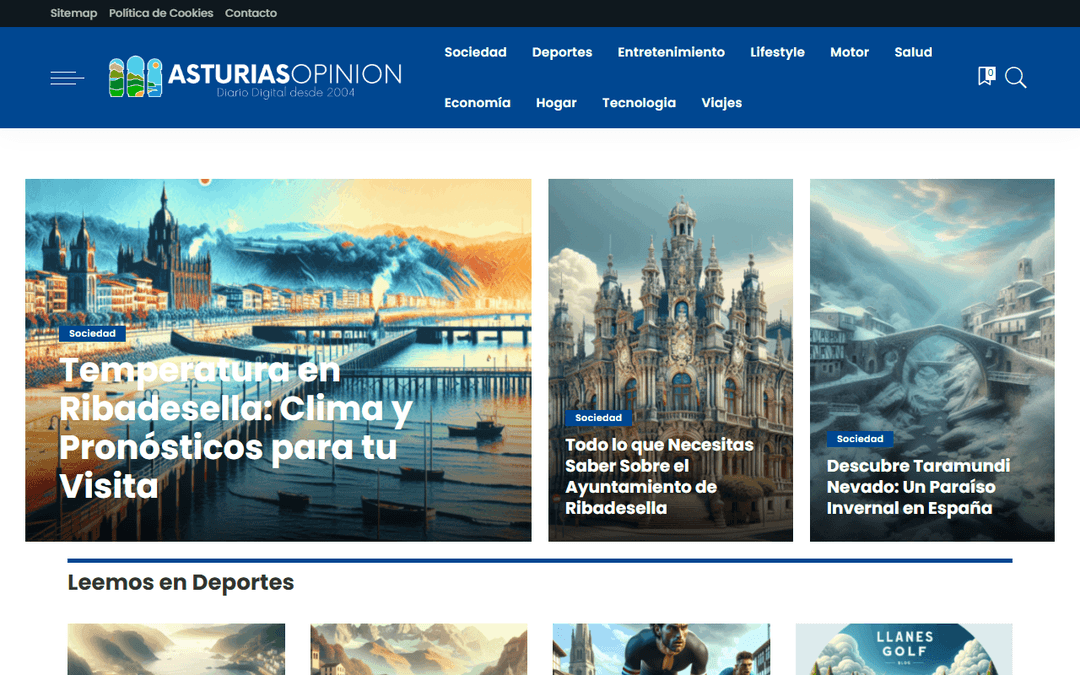Screen dimensions: 1080x675
Task: Click Sociedad tag on Ayuntamiento article
Action: pos(598,417)
